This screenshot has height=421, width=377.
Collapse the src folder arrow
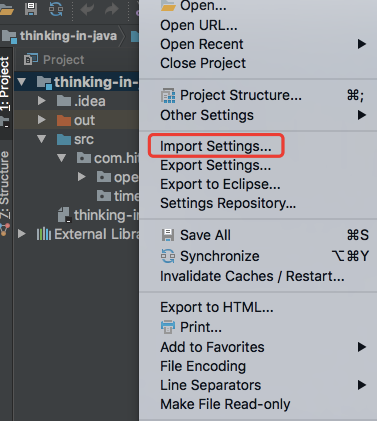click(42, 139)
